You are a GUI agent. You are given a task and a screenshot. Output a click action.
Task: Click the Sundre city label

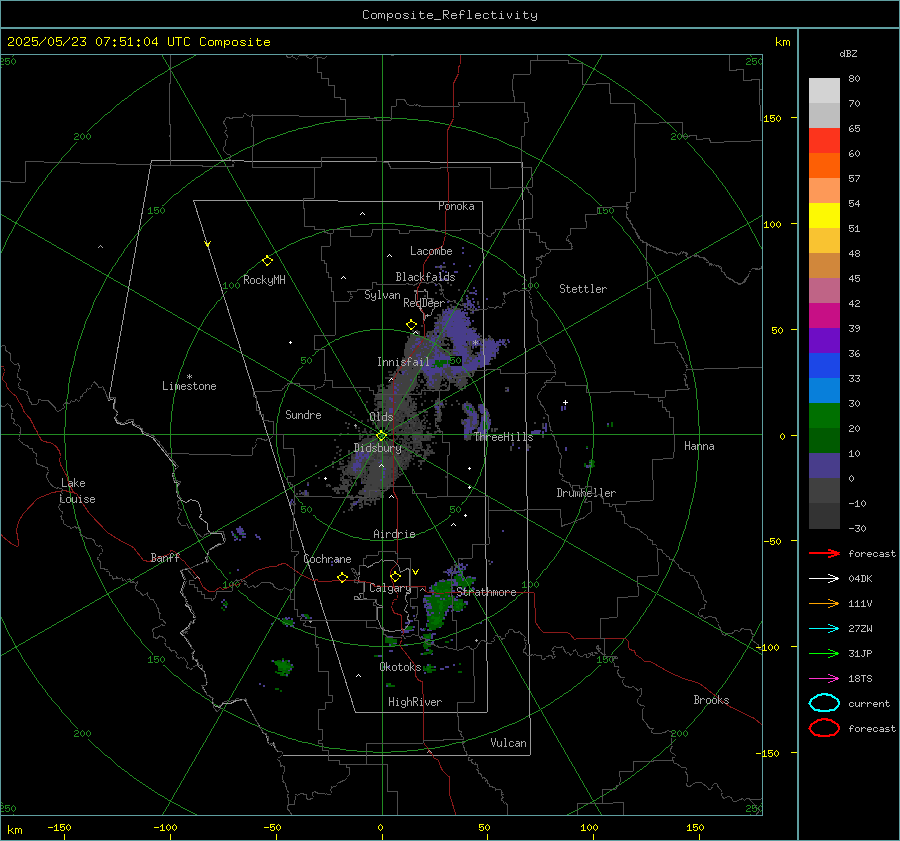[303, 414]
